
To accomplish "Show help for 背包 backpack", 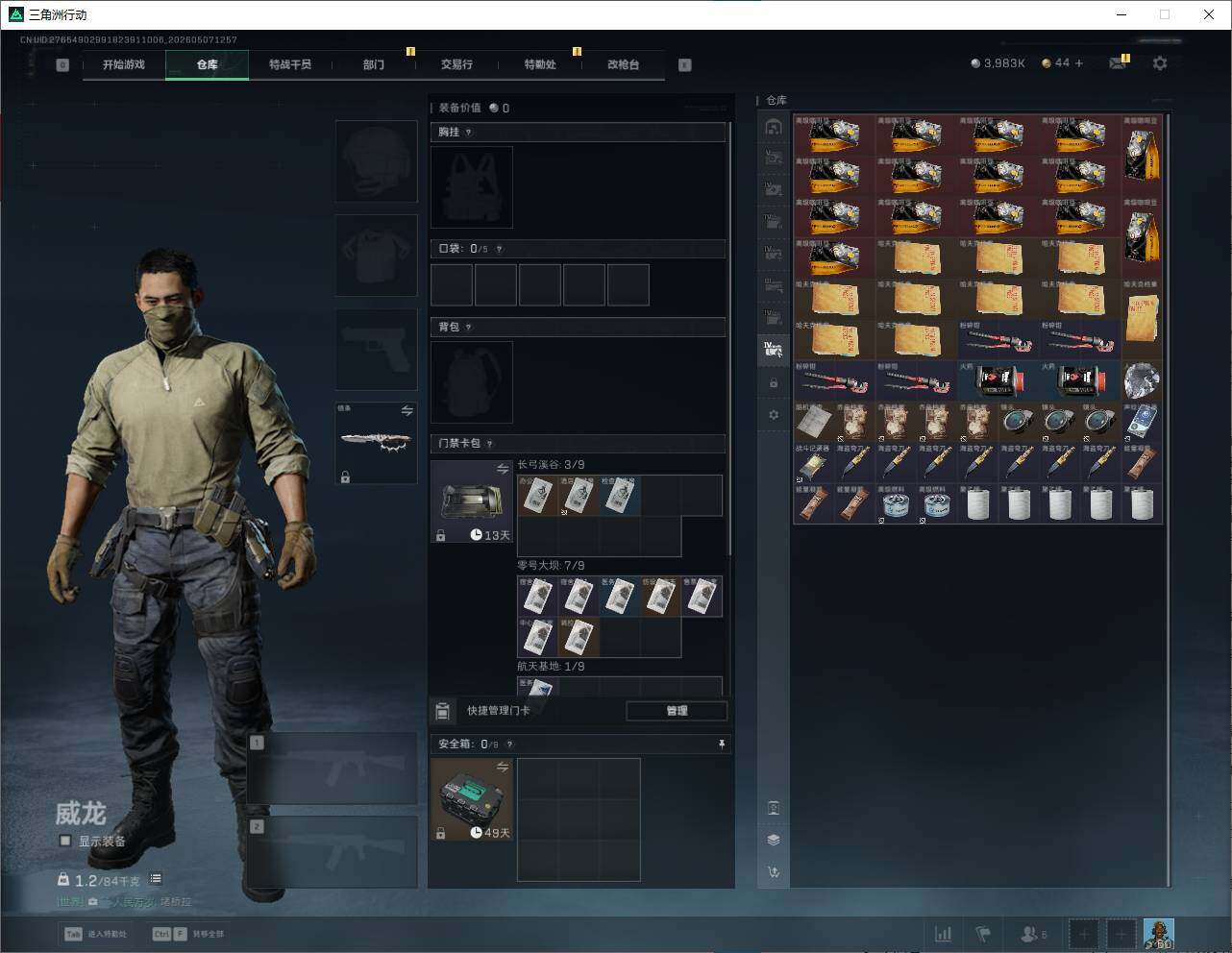I will [x=469, y=328].
